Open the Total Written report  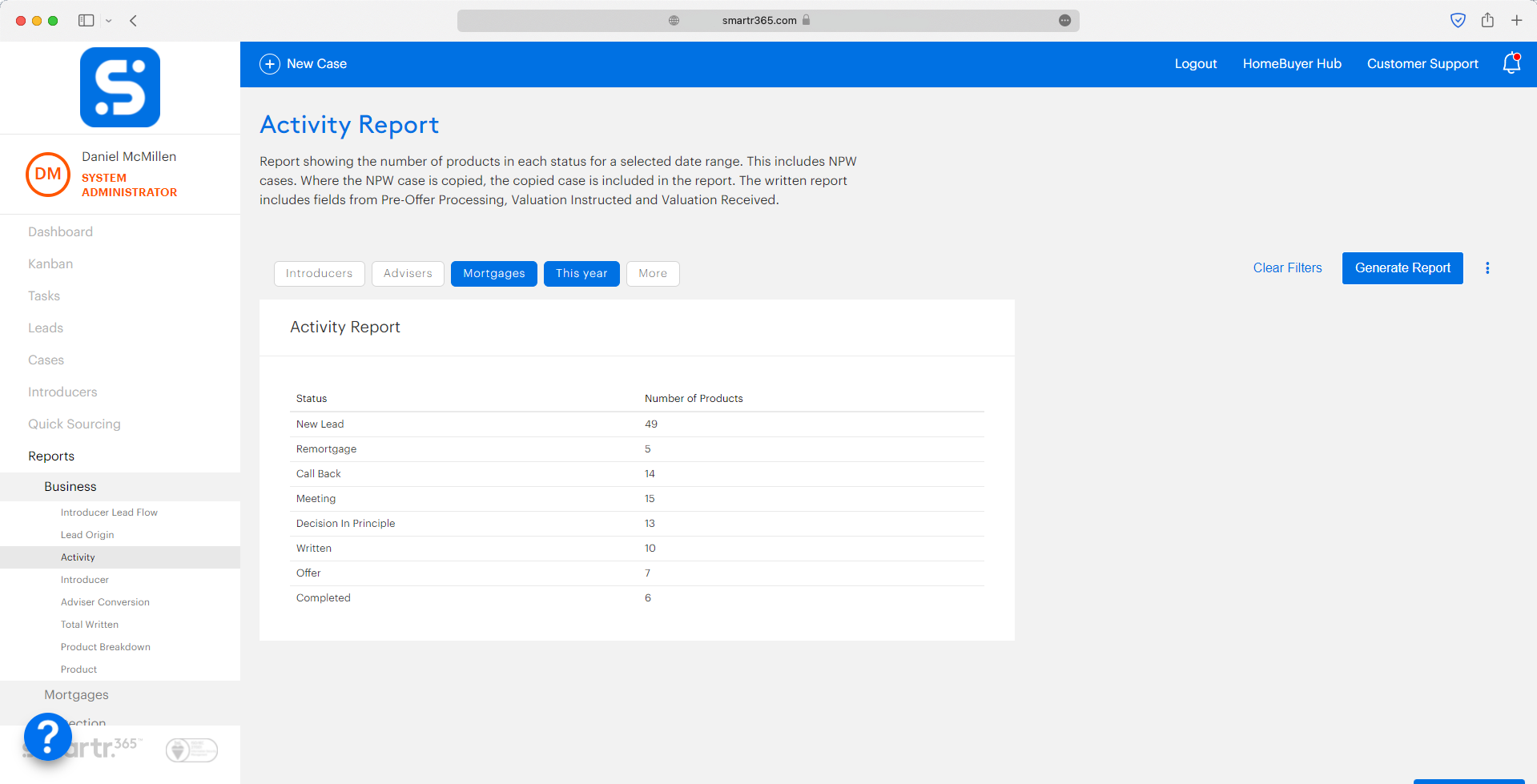[x=90, y=625]
